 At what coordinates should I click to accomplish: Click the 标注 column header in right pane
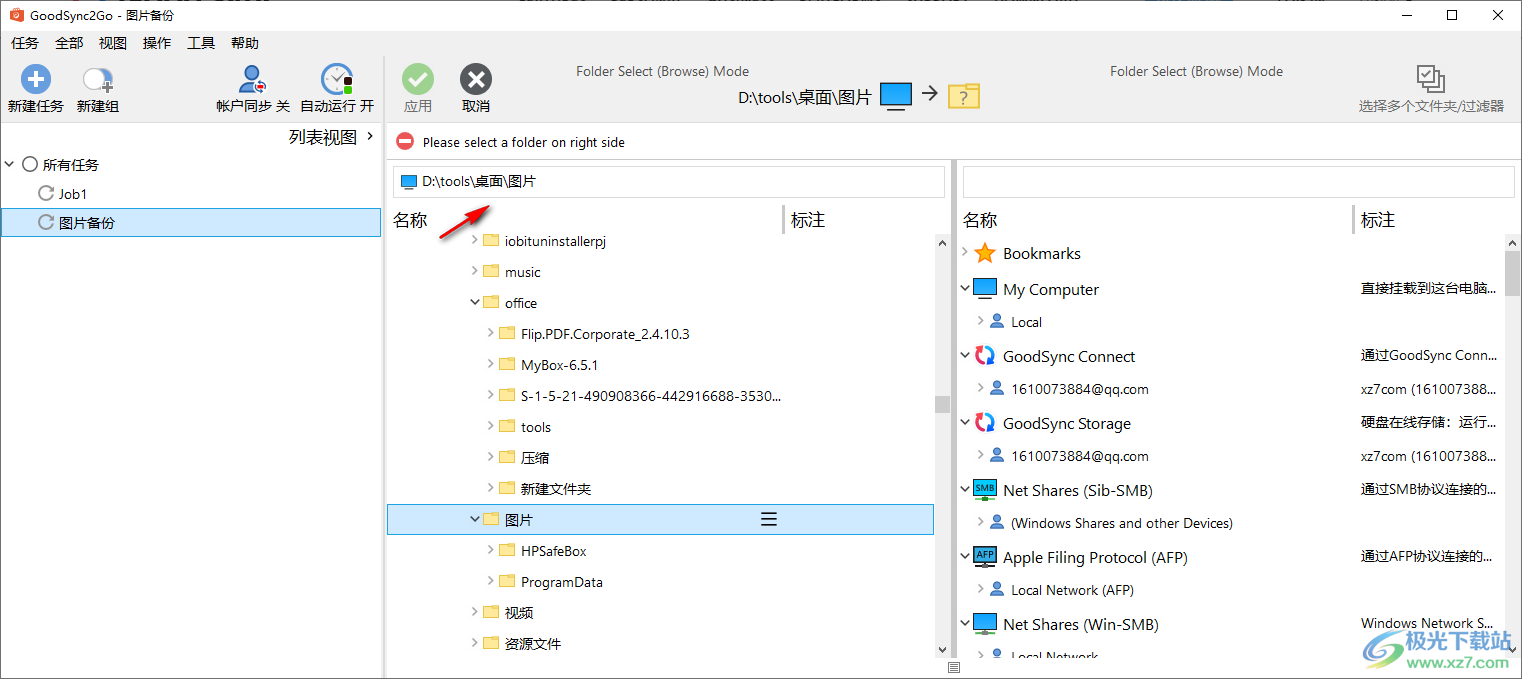coord(1378,220)
